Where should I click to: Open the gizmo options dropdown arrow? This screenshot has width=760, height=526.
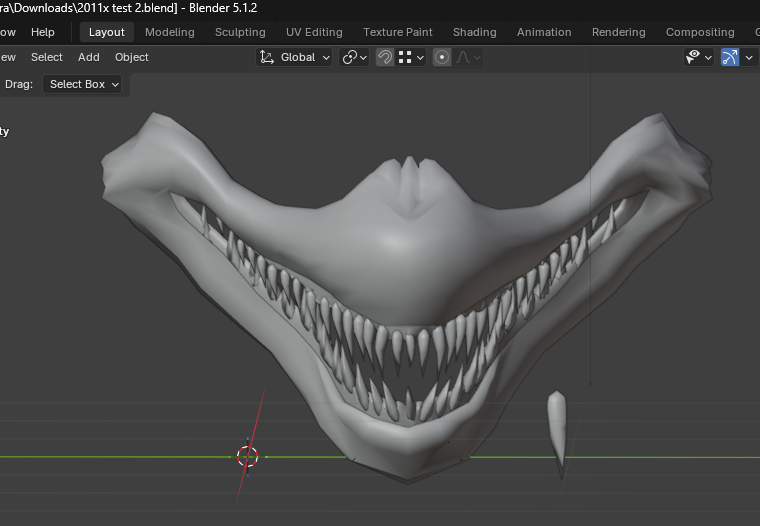click(749, 57)
